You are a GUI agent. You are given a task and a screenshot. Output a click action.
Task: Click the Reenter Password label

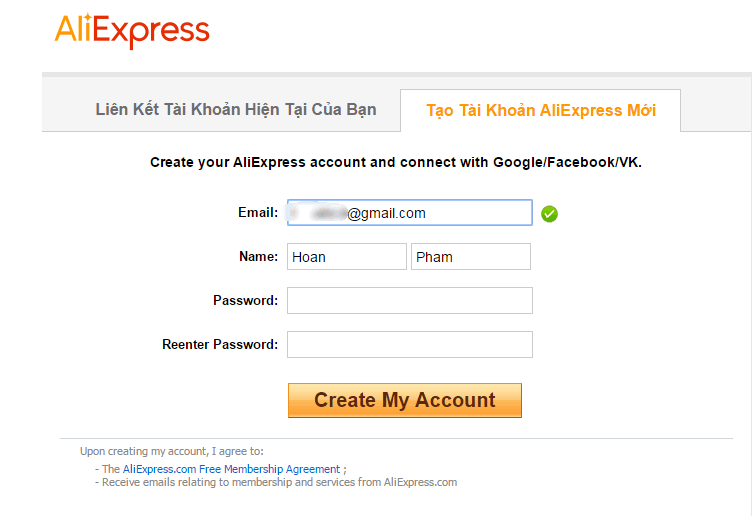[220, 345]
